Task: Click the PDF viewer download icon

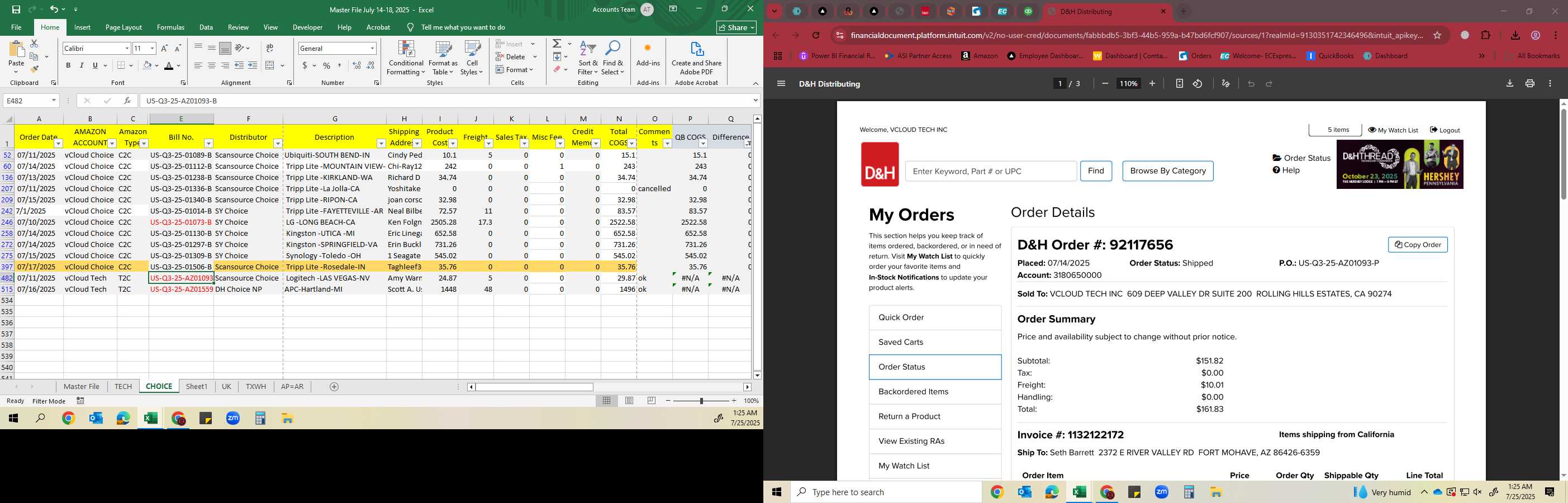Action: click(x=1509, y=84)
